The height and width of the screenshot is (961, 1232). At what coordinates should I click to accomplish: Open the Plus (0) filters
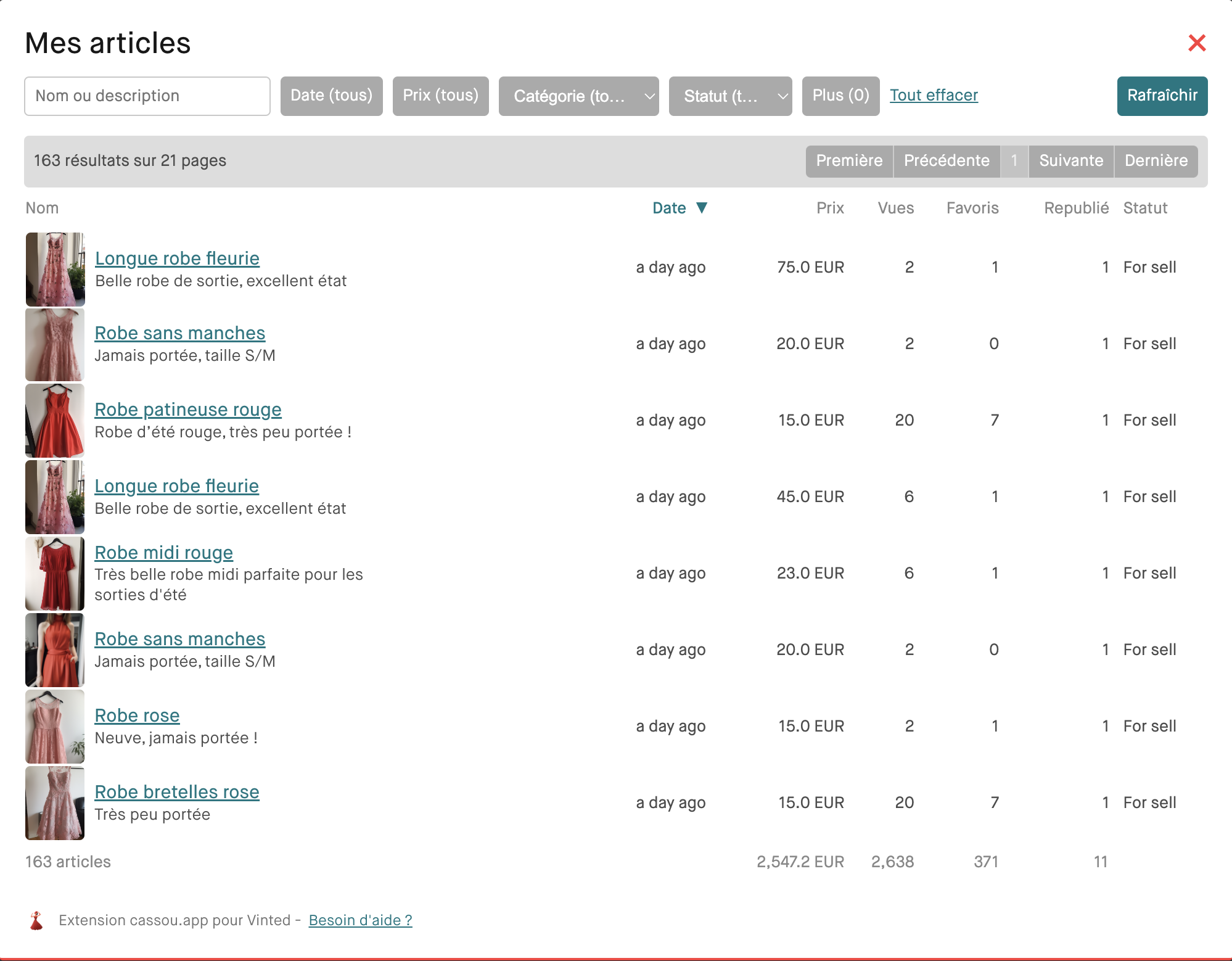840,96
